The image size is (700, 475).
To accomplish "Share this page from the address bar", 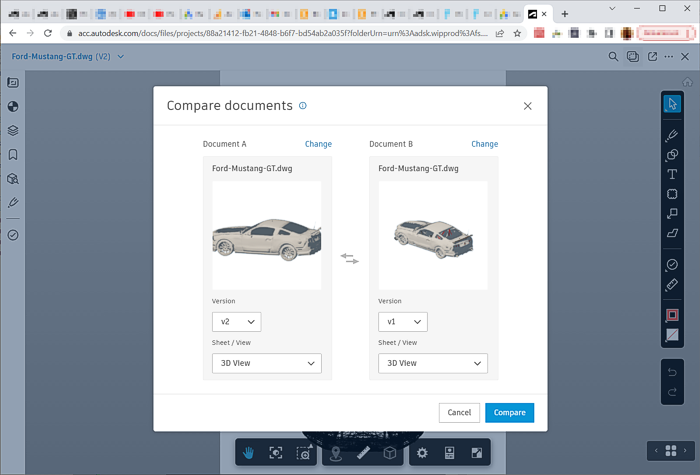I will (x=500, y=33).
